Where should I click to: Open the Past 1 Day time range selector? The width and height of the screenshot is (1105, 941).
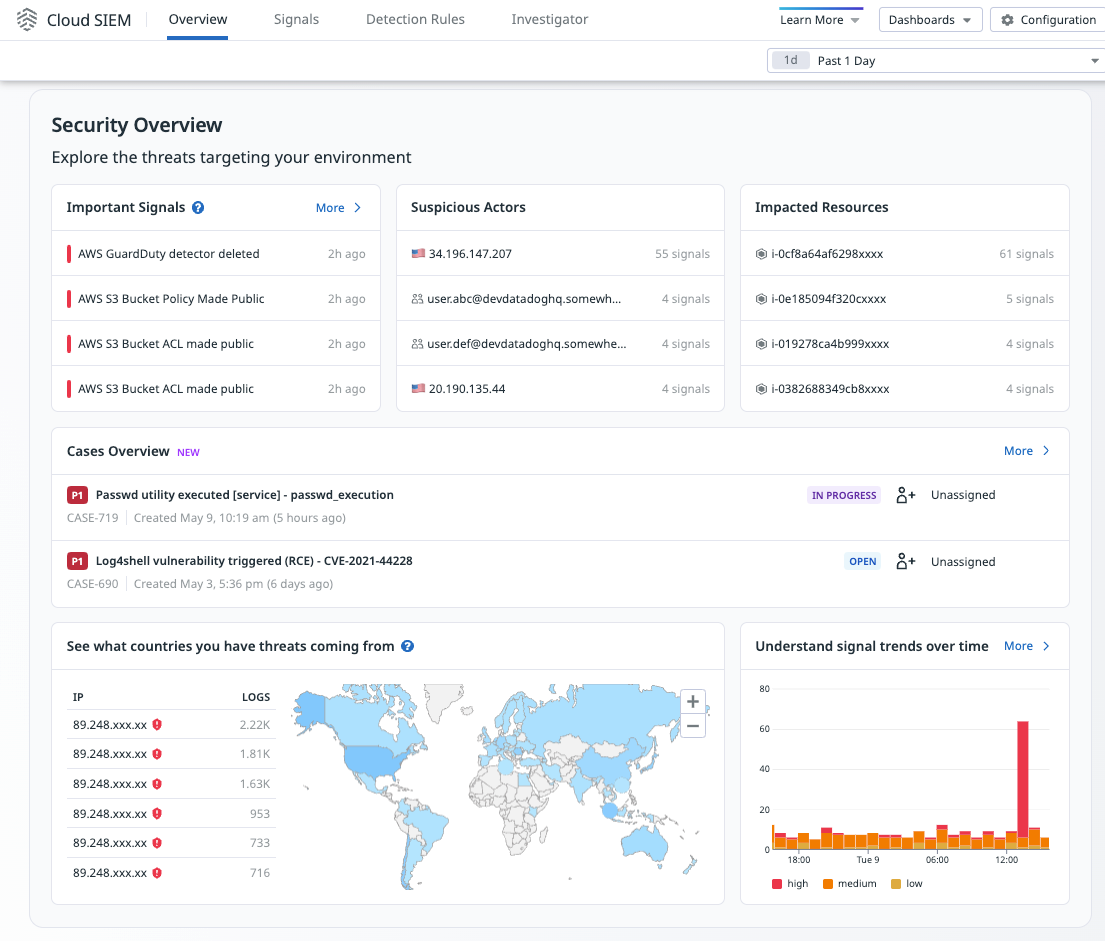pyautogui.click(x=935, y=61)
